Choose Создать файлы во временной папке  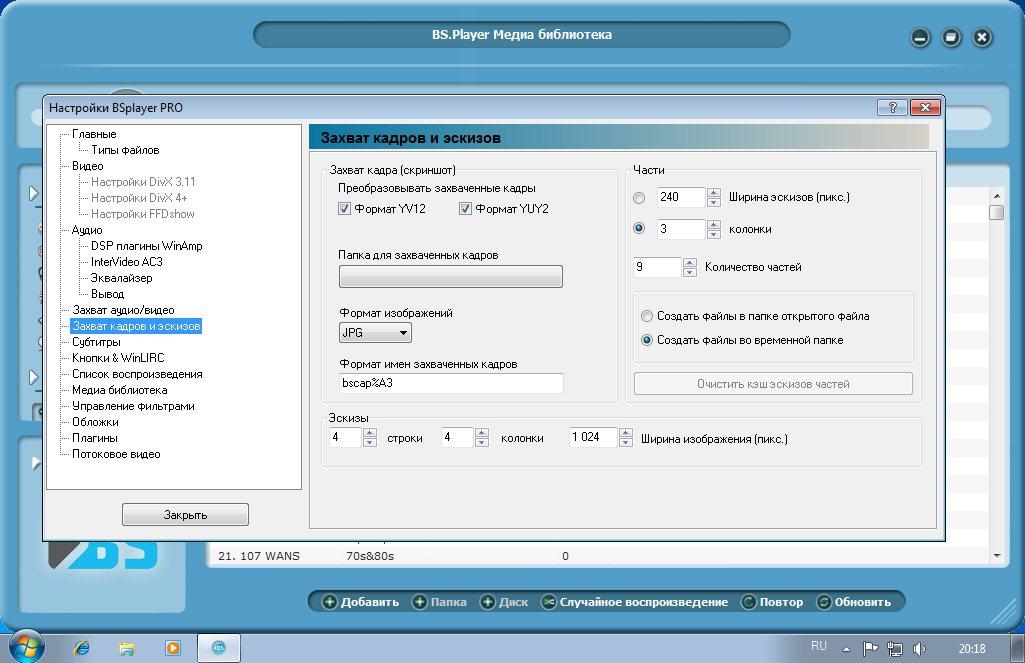coord(647,340)
